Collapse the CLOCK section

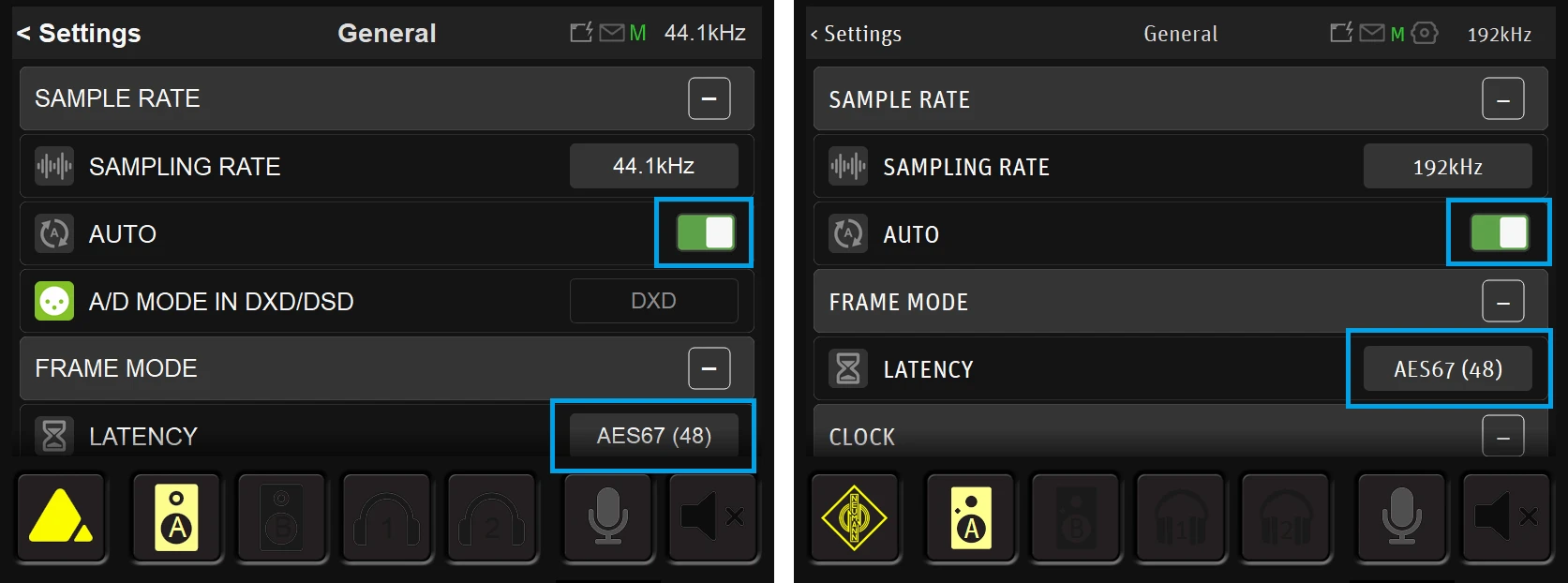tap(1503, 436)
